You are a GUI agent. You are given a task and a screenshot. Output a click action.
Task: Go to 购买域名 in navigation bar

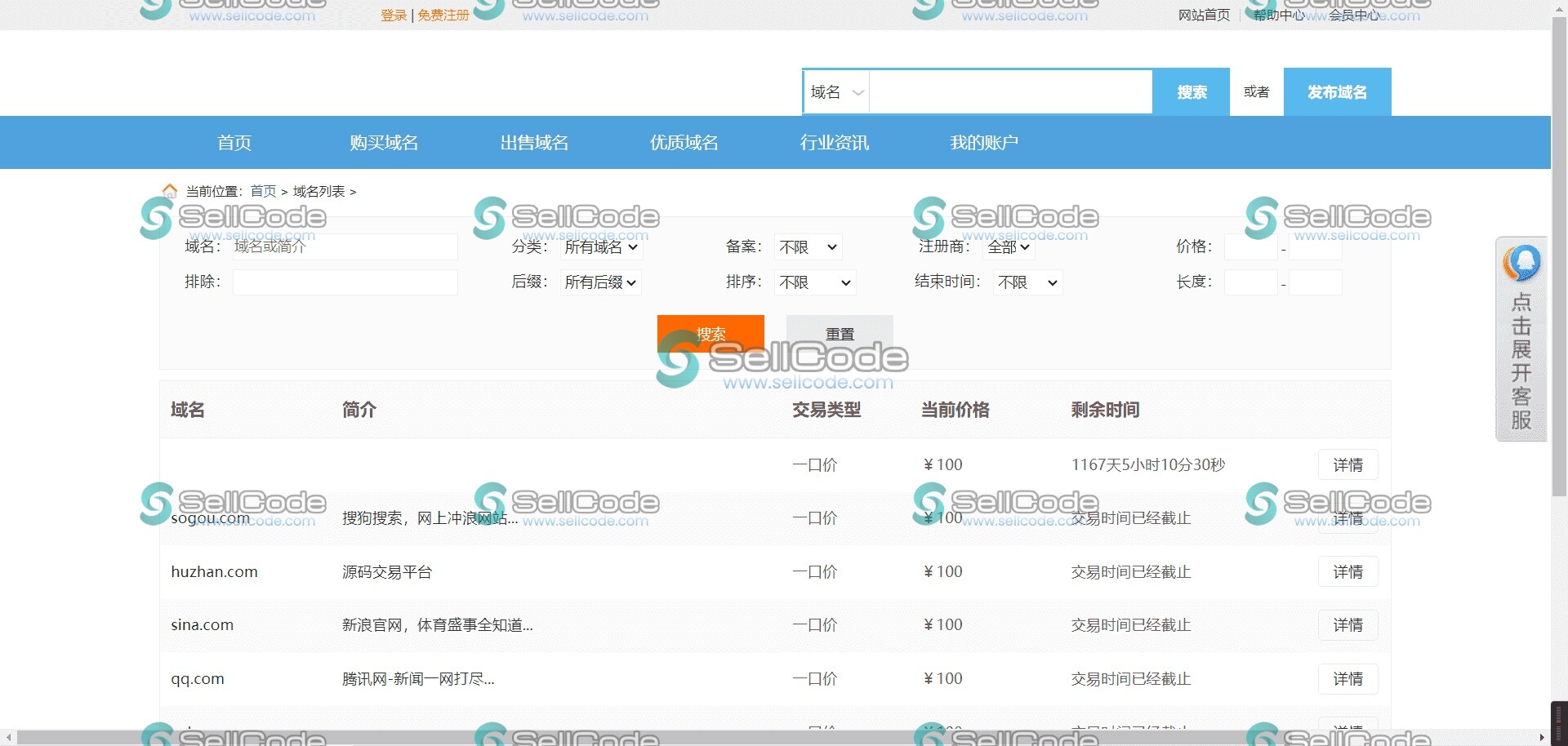[384, 143]
